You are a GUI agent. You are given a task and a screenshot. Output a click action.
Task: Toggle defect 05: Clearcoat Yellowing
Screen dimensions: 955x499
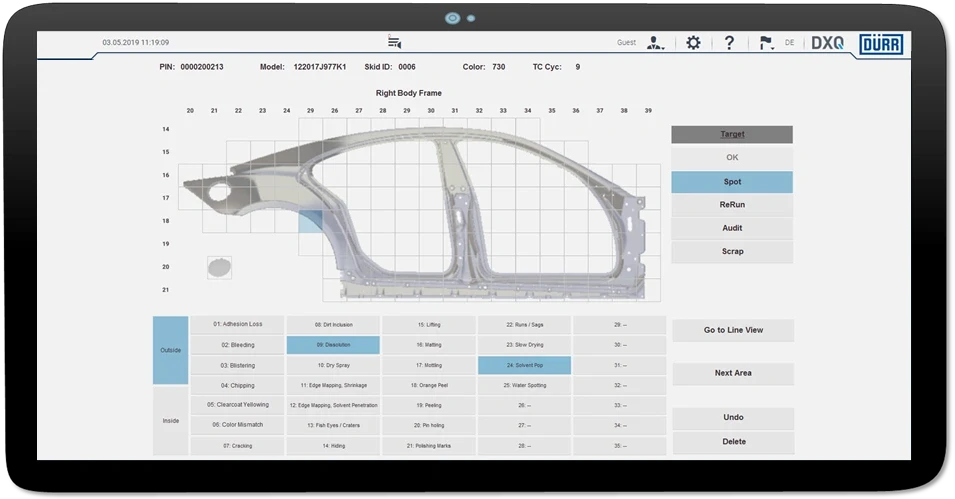tap(238, 405)
